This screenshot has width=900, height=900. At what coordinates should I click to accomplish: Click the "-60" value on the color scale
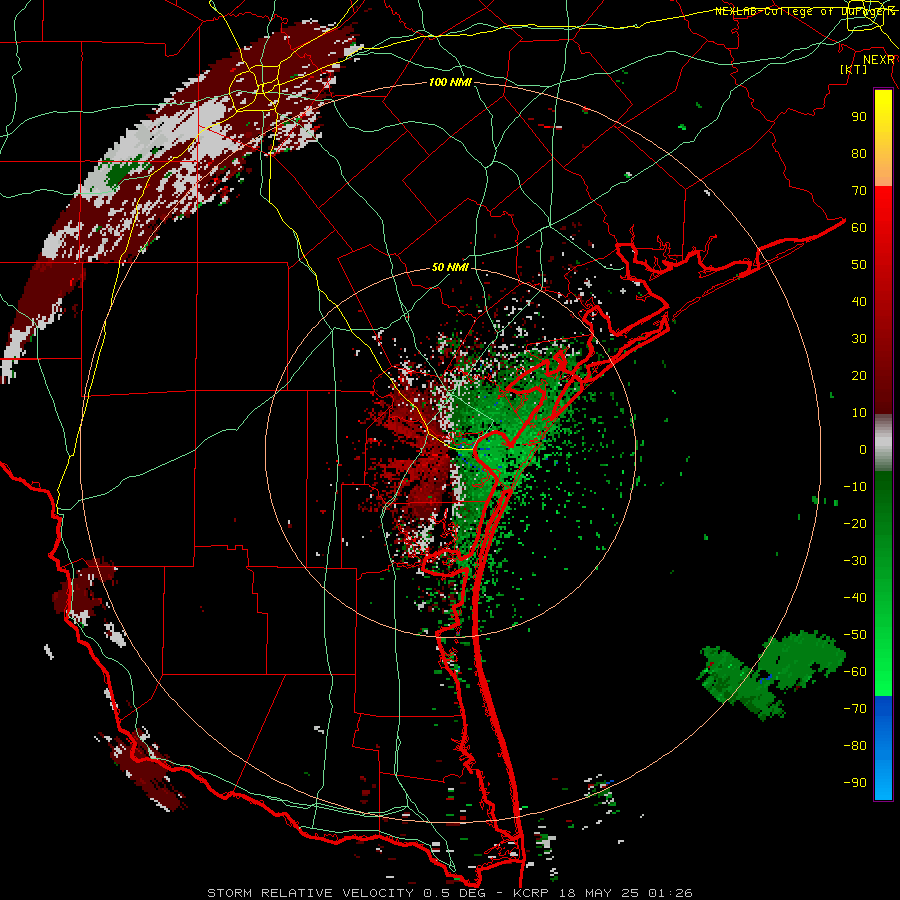tap(855, 672)
